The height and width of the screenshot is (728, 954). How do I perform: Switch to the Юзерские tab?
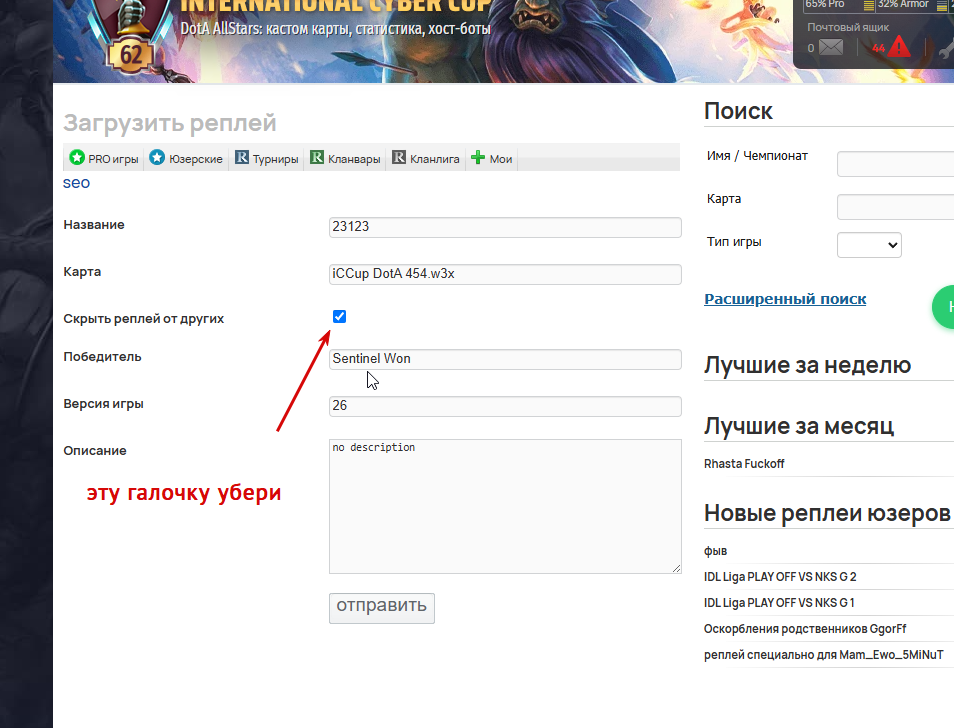(x=186, y=159)
